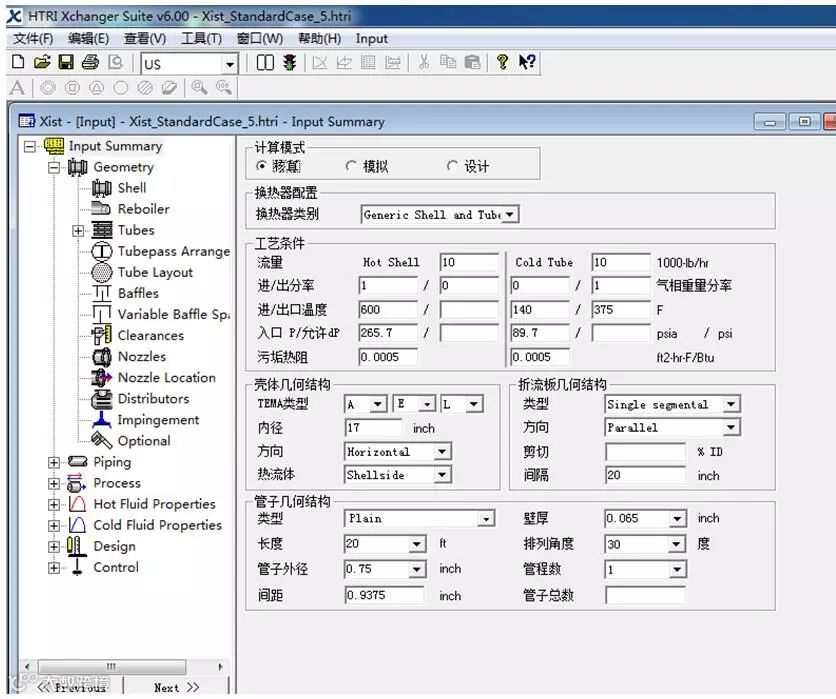Open the Shellside hot fluid dropdown
This screenshot has height=699, width=836.
click(442, 475)
